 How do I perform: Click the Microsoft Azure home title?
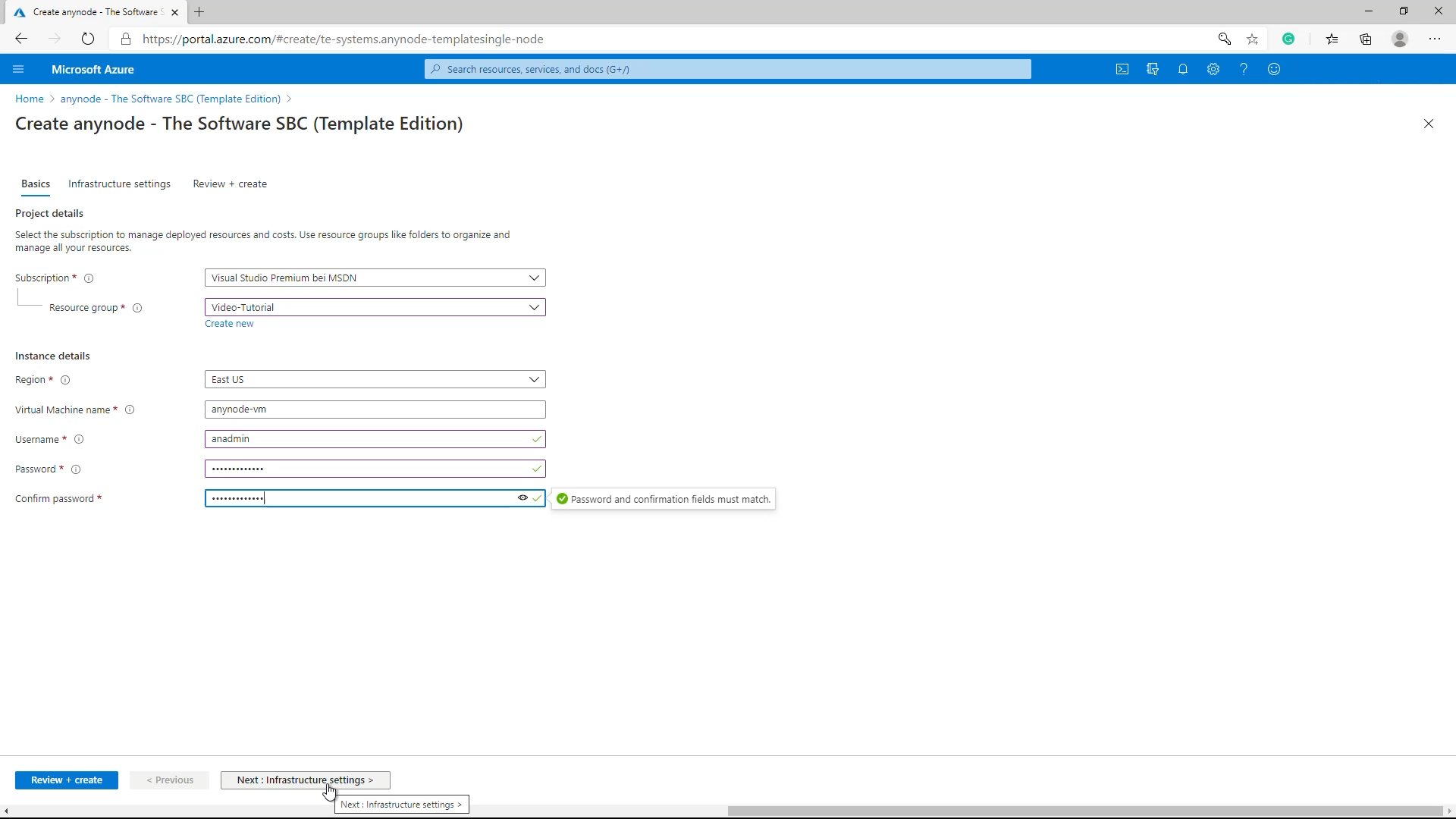pos(93,69)
